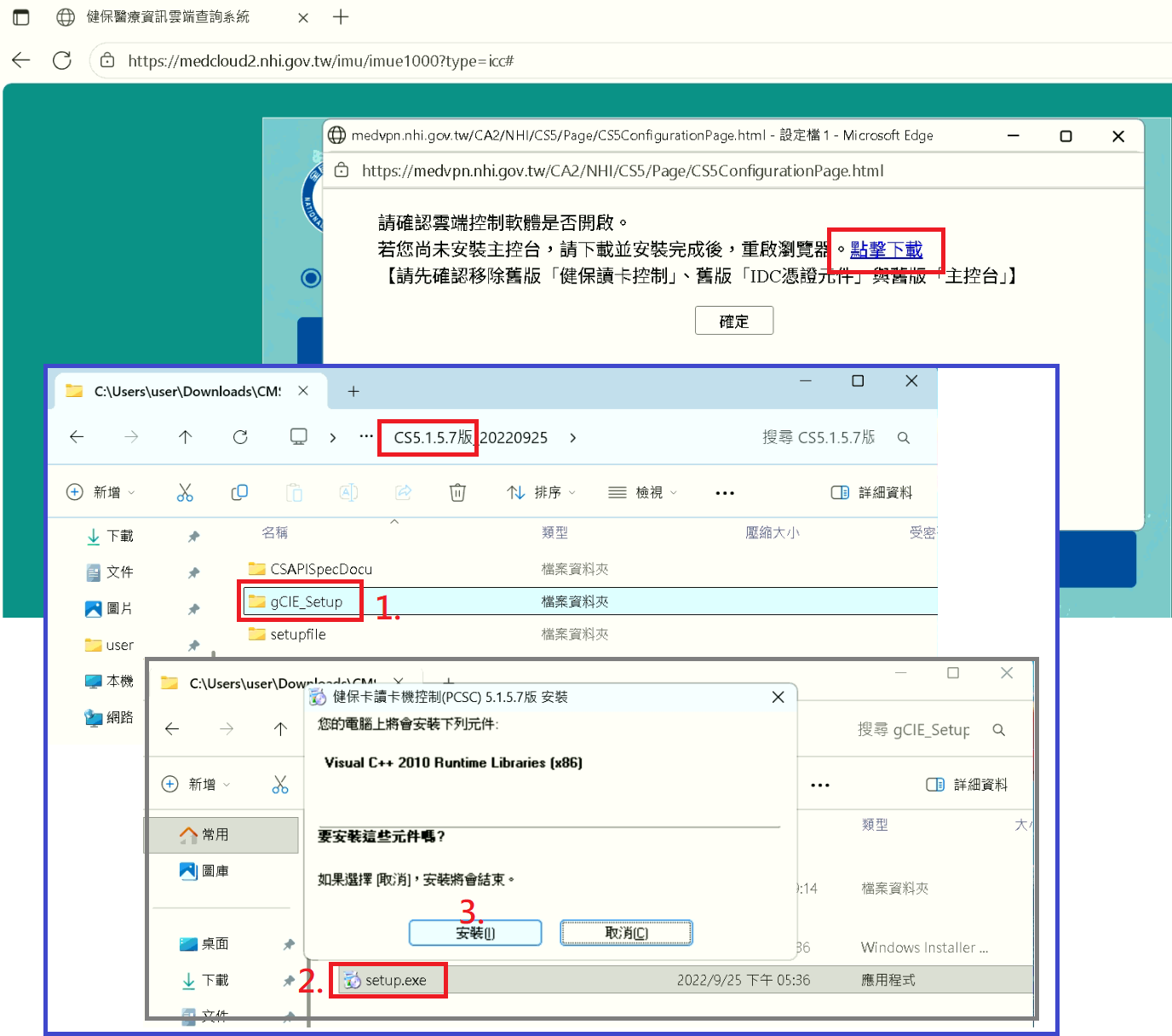Click the copy icon in Explorer toolbar
1172x1036 pixels.
239,492
